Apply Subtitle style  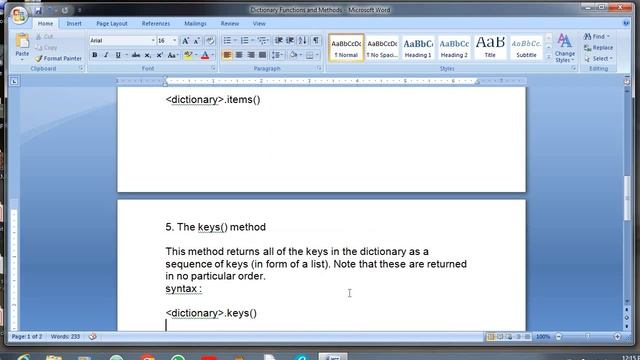(x=526, y=48)
